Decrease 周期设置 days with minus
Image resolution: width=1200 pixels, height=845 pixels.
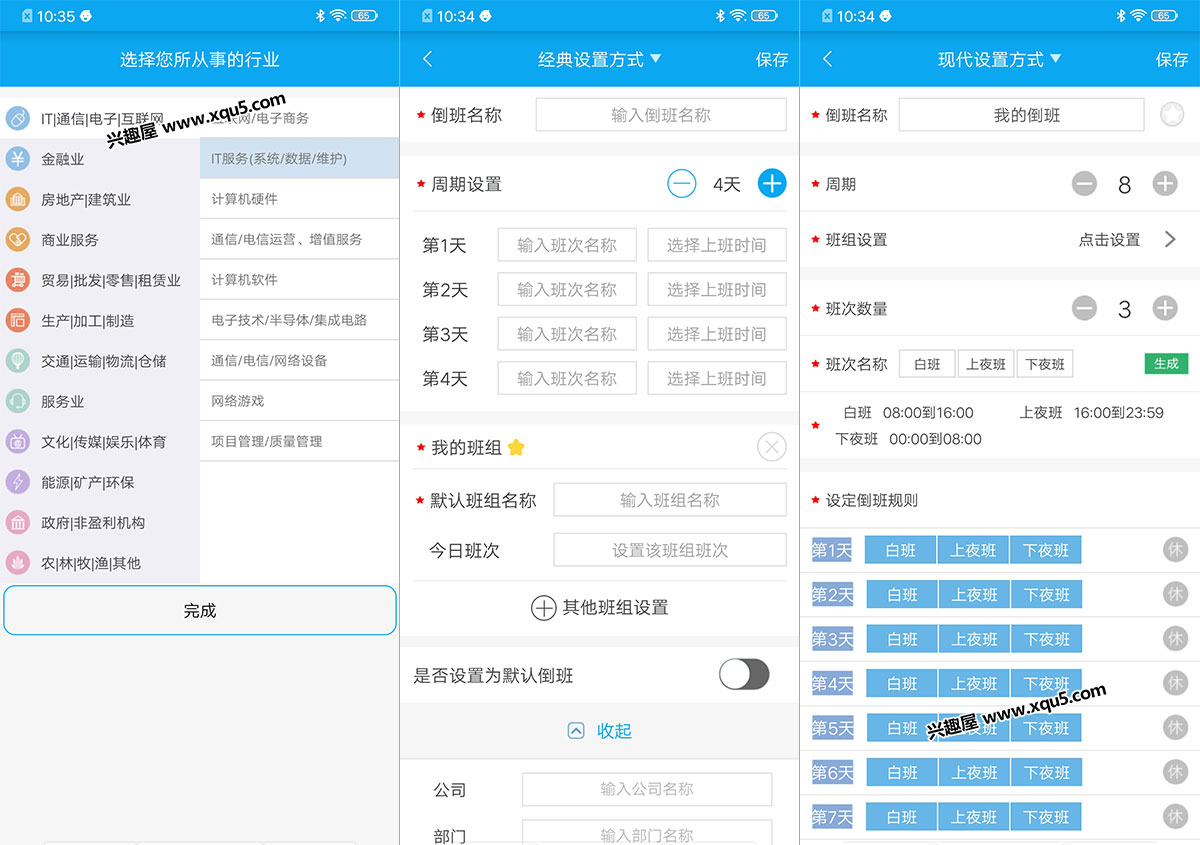(682, 184)
